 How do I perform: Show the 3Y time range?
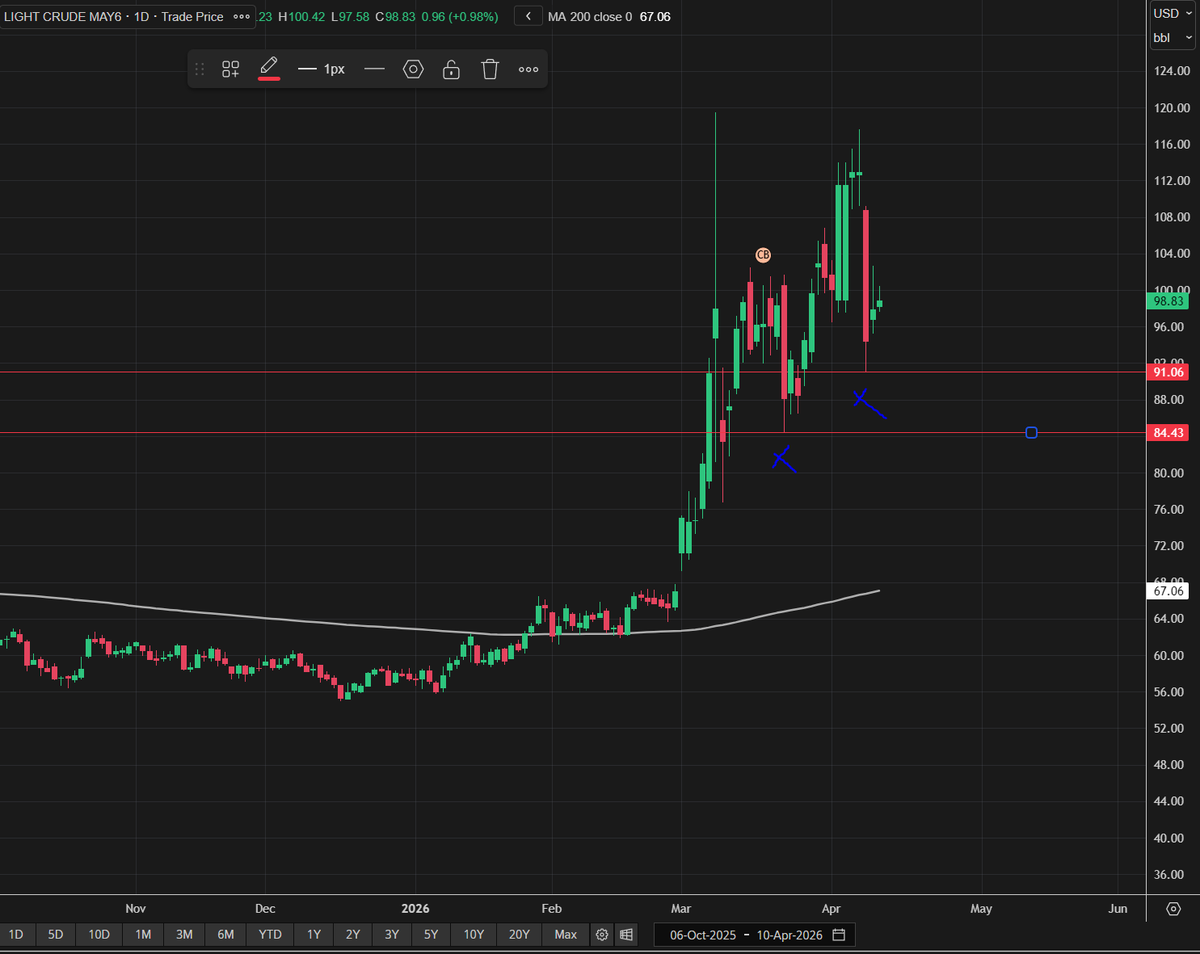tap(392, 934)
